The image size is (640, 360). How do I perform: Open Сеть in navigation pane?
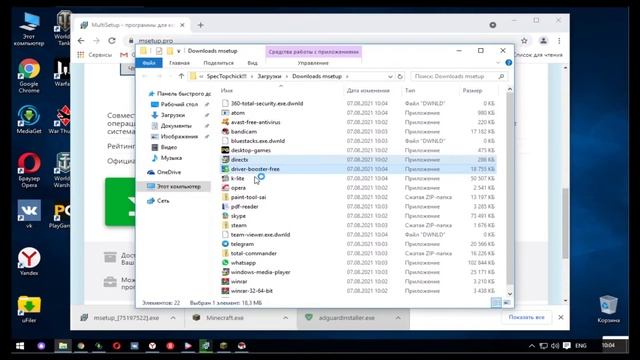(x=162, y=201)
